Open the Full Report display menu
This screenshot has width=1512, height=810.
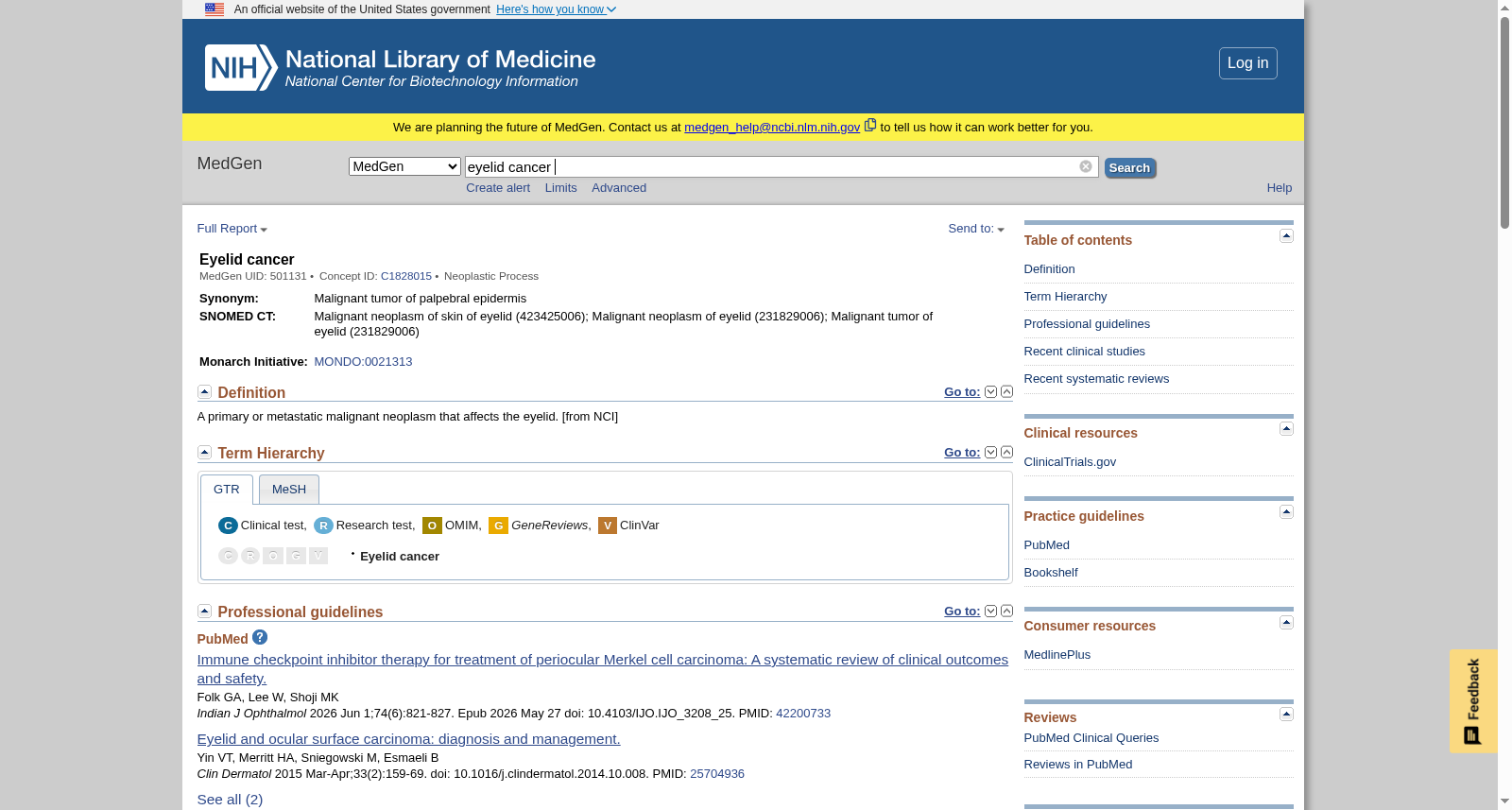[x=232, y=229]
